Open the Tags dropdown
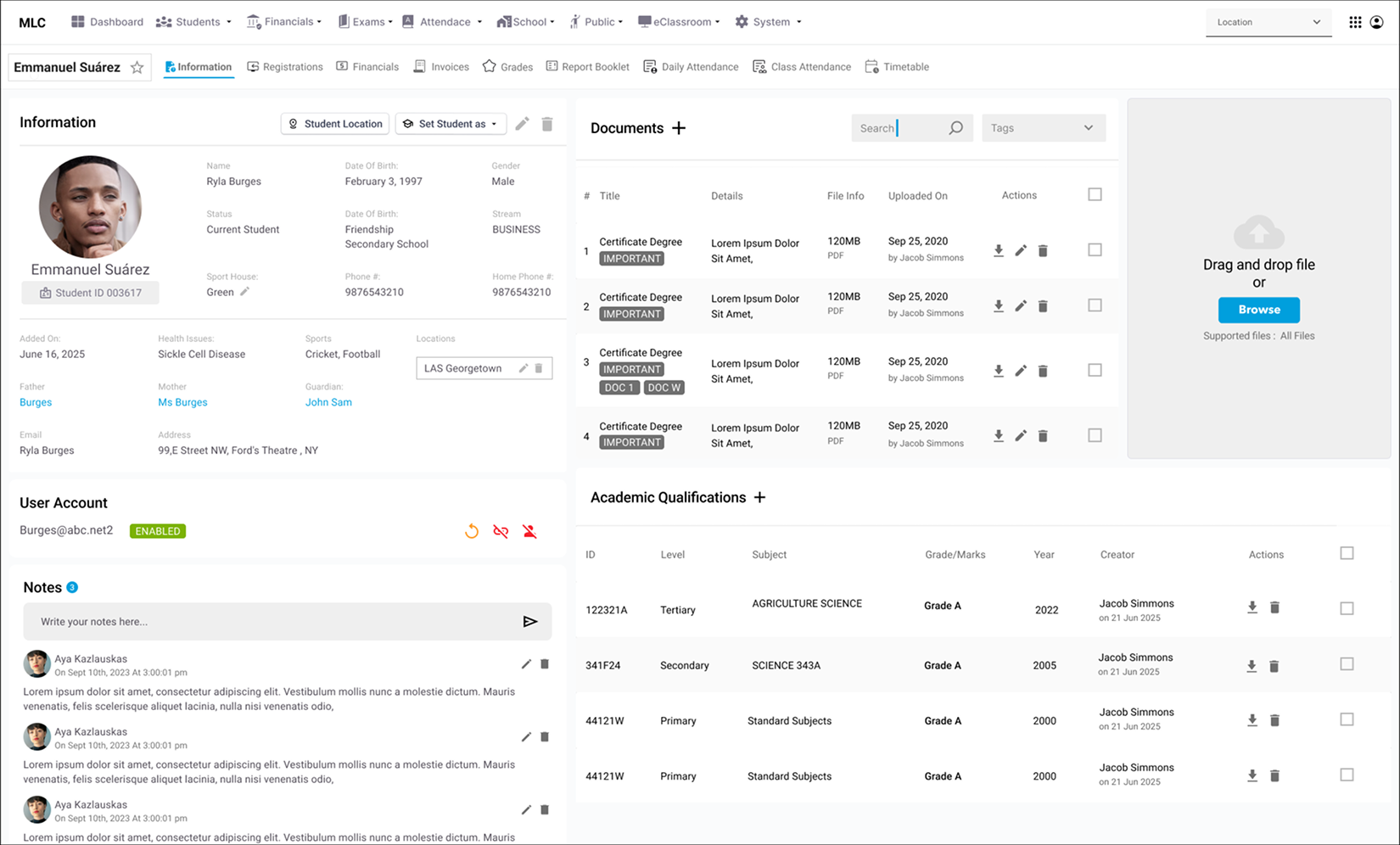The height and width of the screenshot is (845, 1400). pyautogui.click(x=1043, y=128)
